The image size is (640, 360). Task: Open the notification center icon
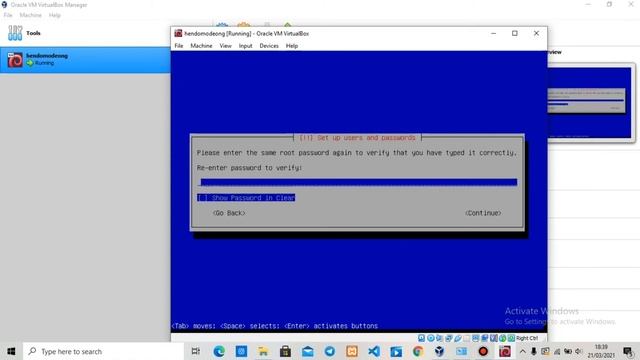click(628, 351)
